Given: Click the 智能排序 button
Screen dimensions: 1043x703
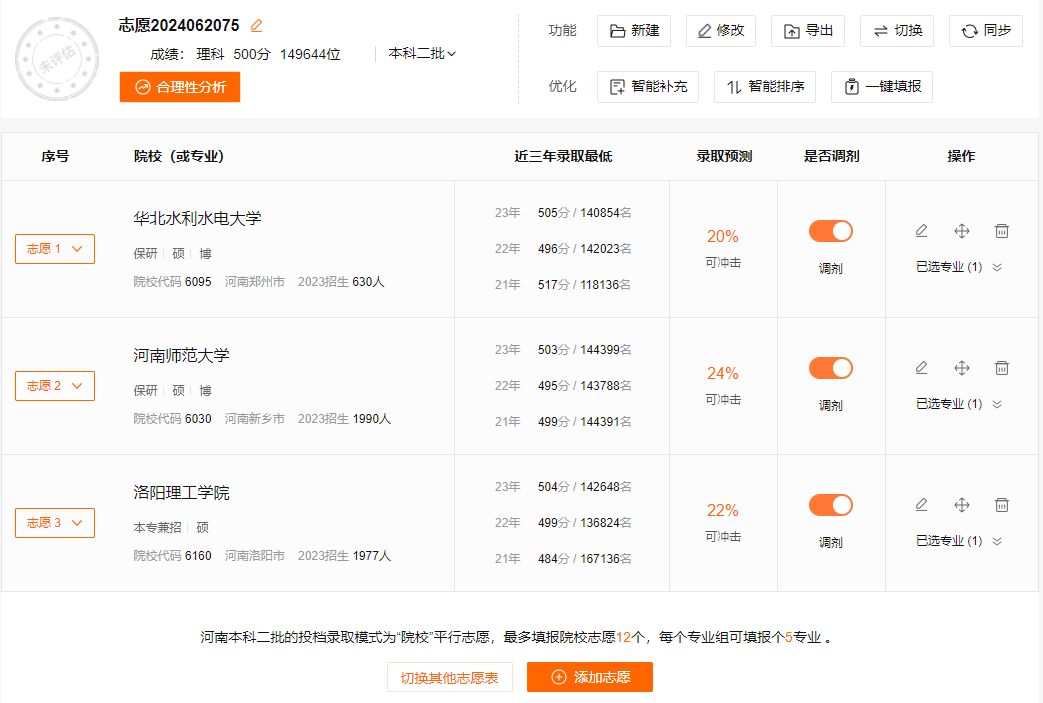Looking at the screenshot, I should click(765, 86).
